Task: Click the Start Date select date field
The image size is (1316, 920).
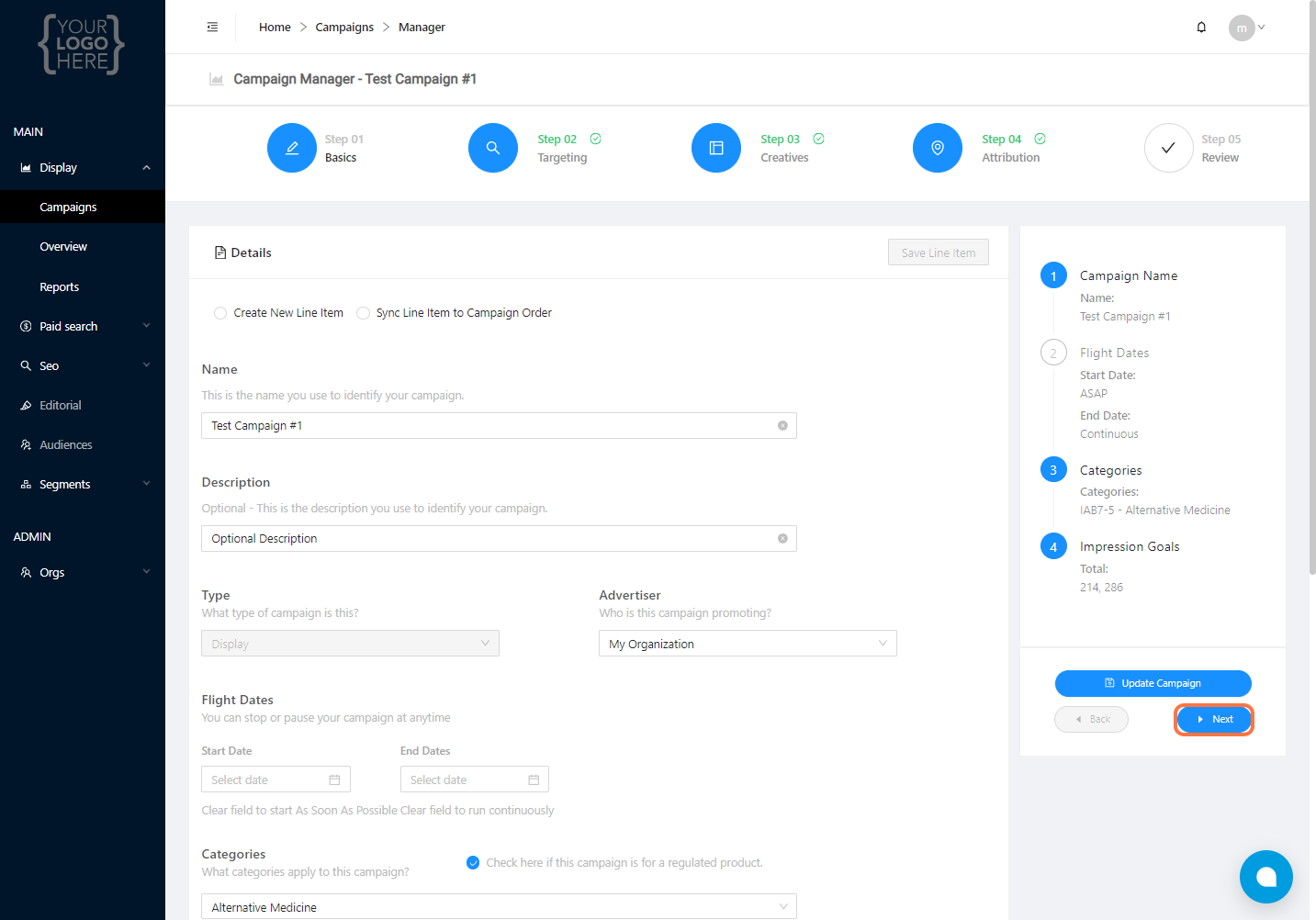Action: pos(276,780)
